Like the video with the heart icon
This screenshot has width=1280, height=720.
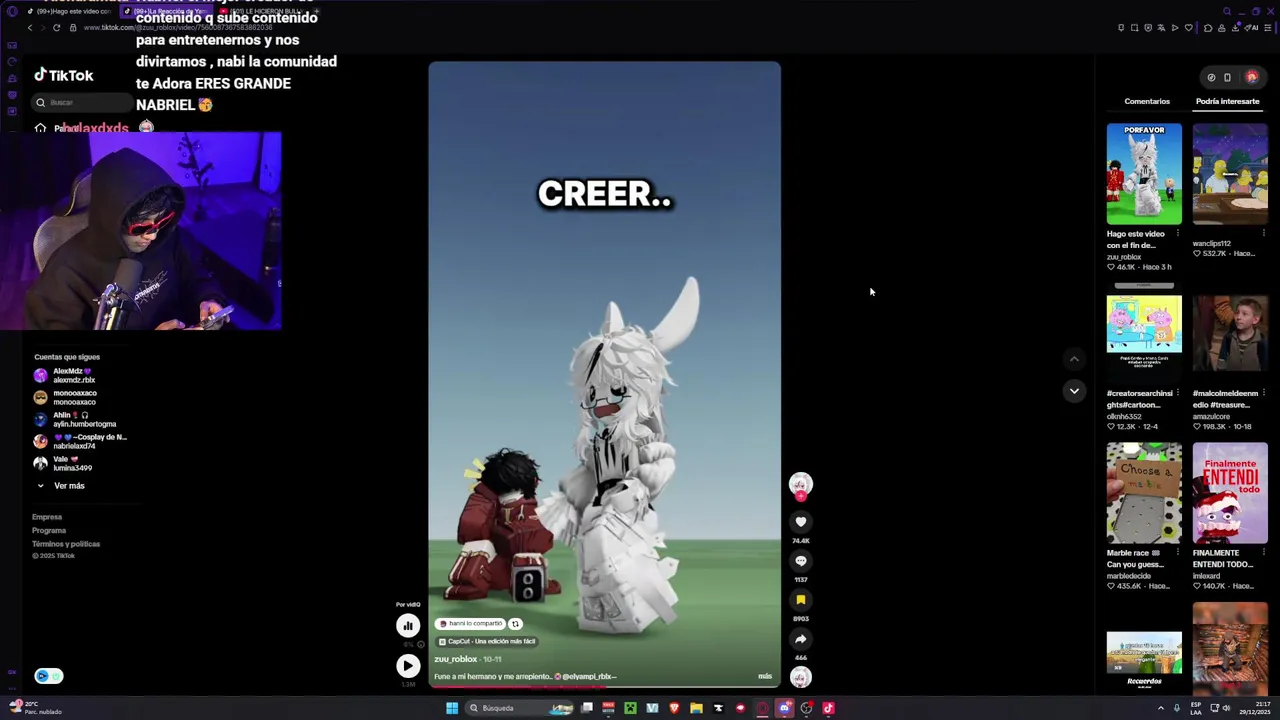pos(800,522)
